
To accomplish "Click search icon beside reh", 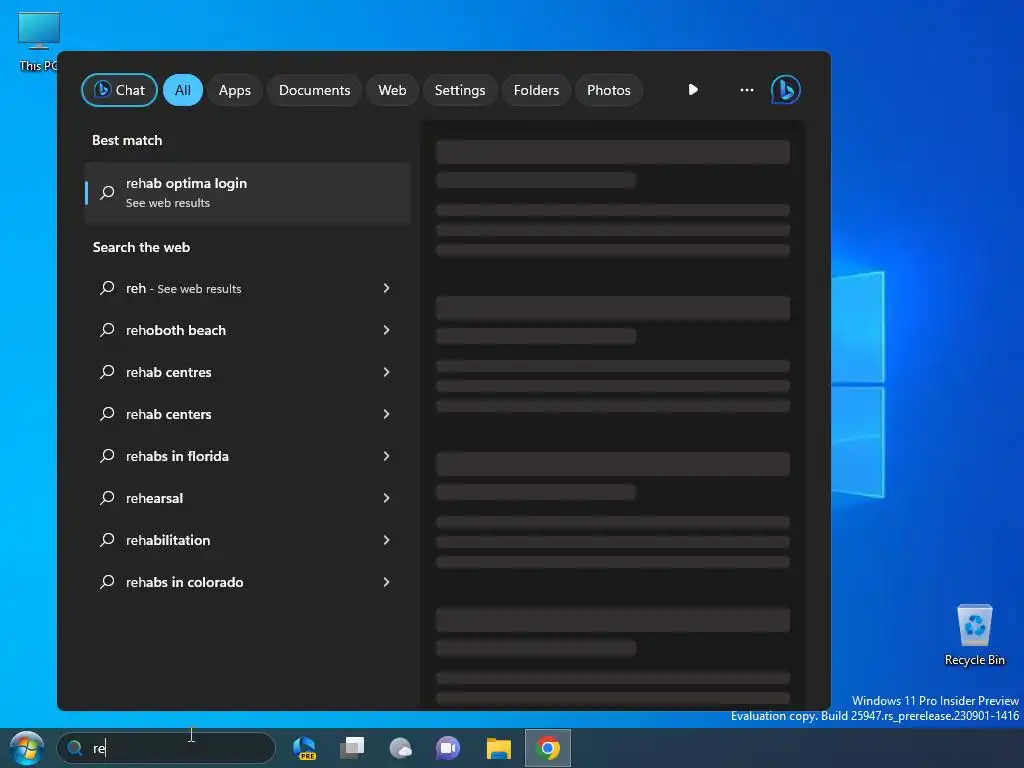I will (107, 288).
